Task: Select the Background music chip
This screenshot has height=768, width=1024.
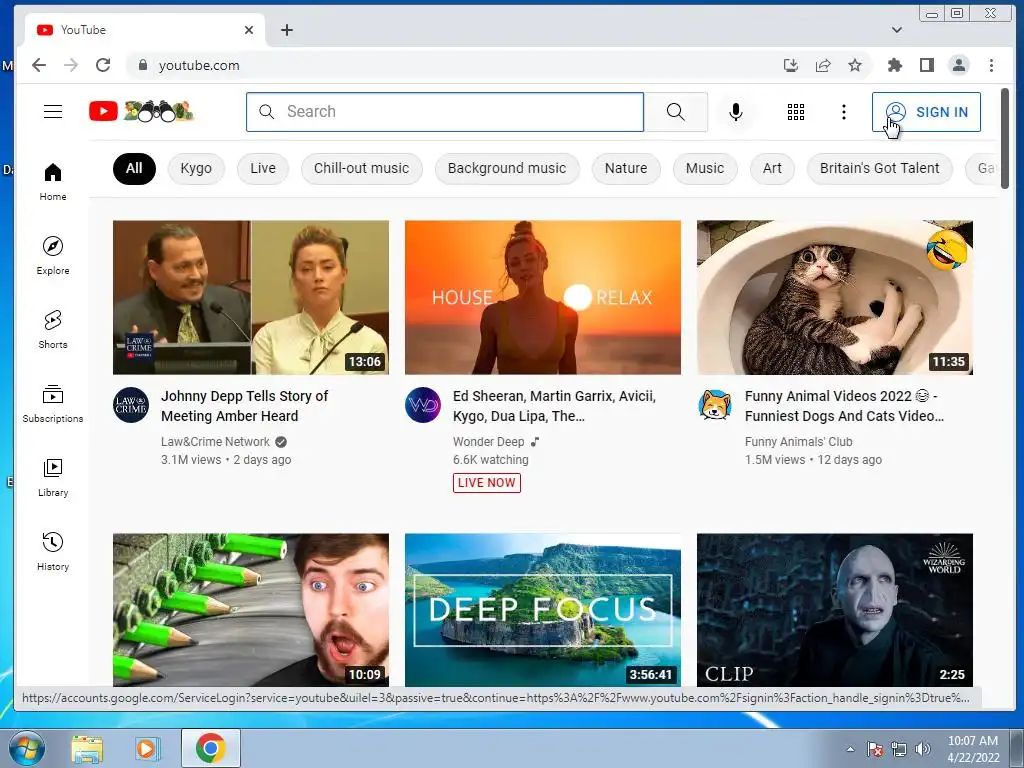Action: (507, 168)
